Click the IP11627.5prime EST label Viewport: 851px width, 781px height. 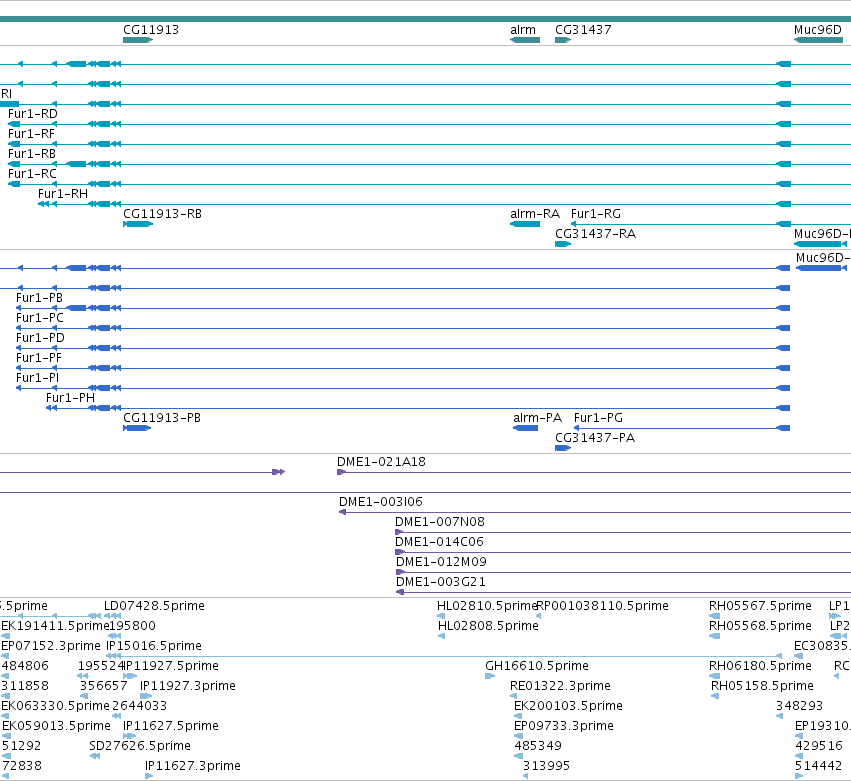[x=171, y=726]
